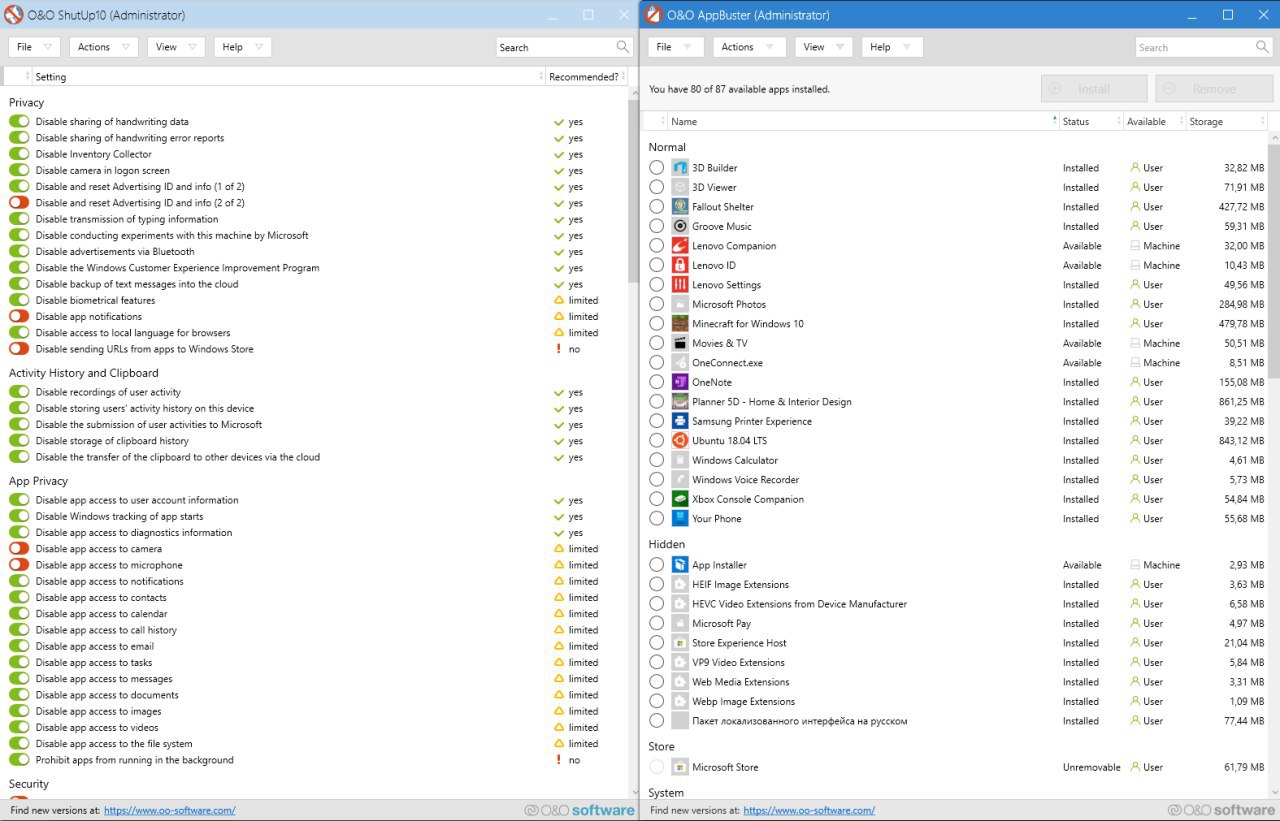Click the Ubuntu 18.04 LTS icon
The width and height of the screenshot is (1280, 821).
click(x=680, y=441)
